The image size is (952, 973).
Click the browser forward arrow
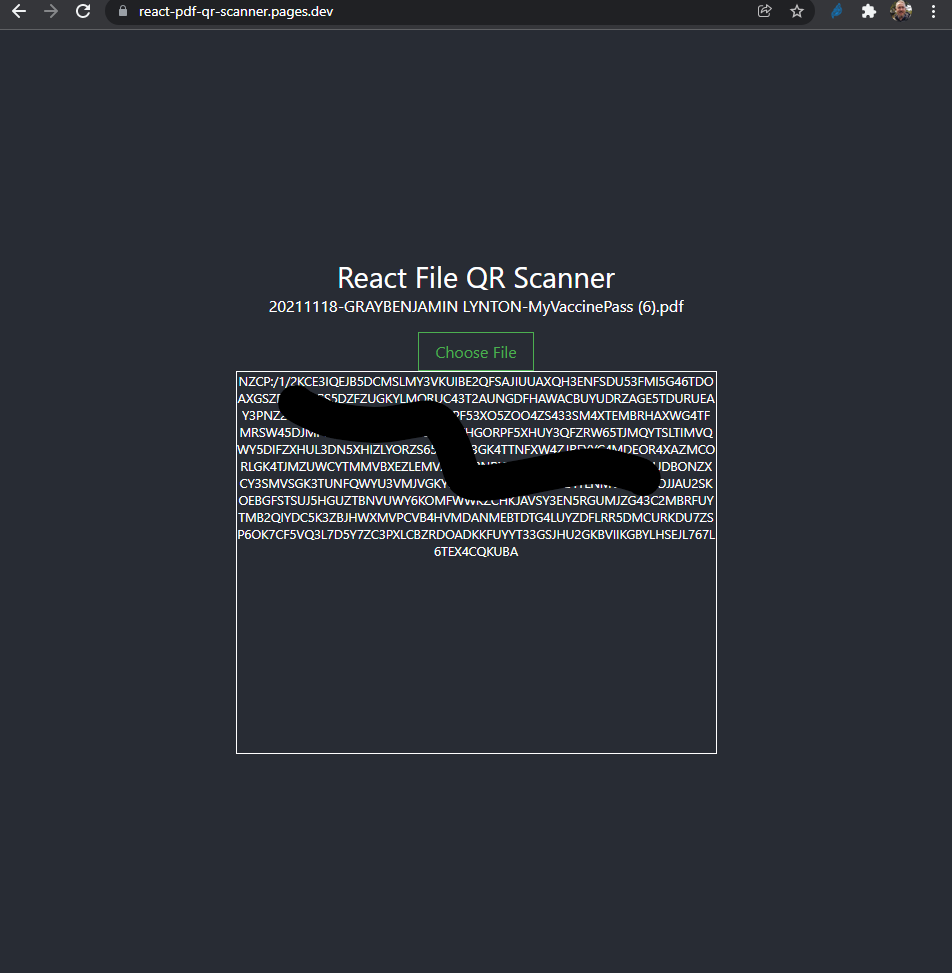point(51,12)
